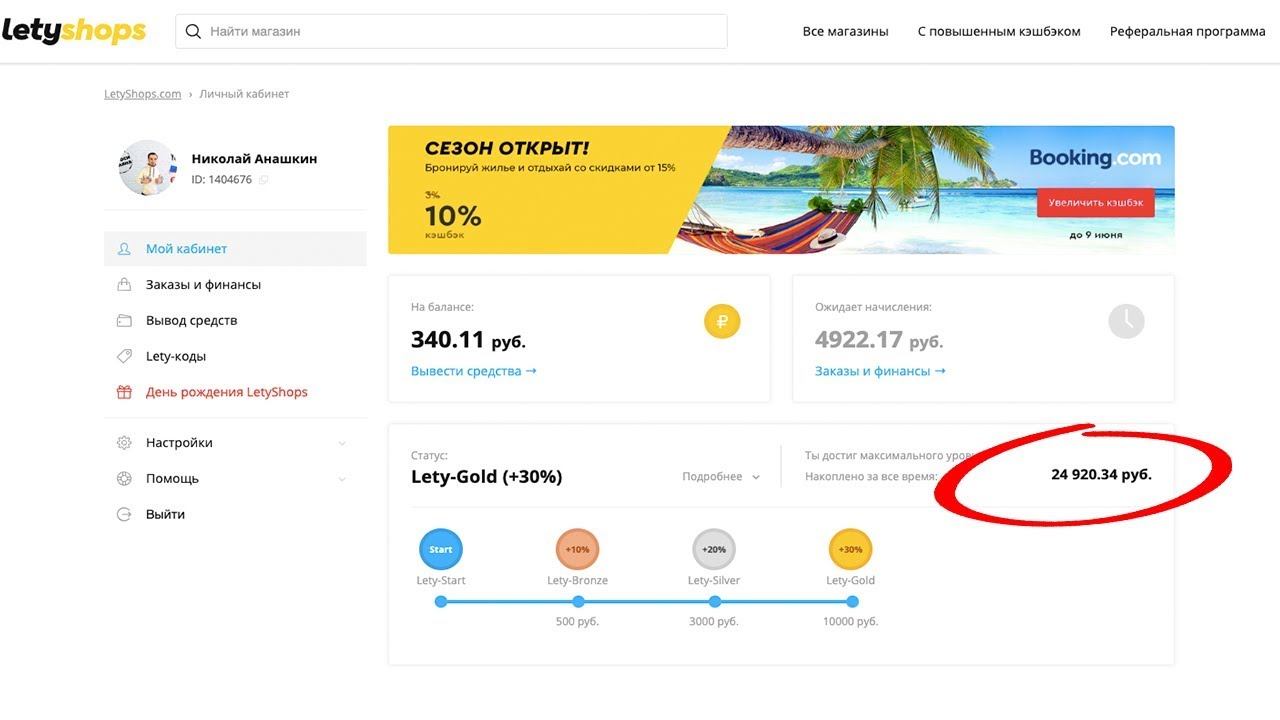Click the copy ID icon beside 1404676
1280x720 pixels.
tap(264, 180)
